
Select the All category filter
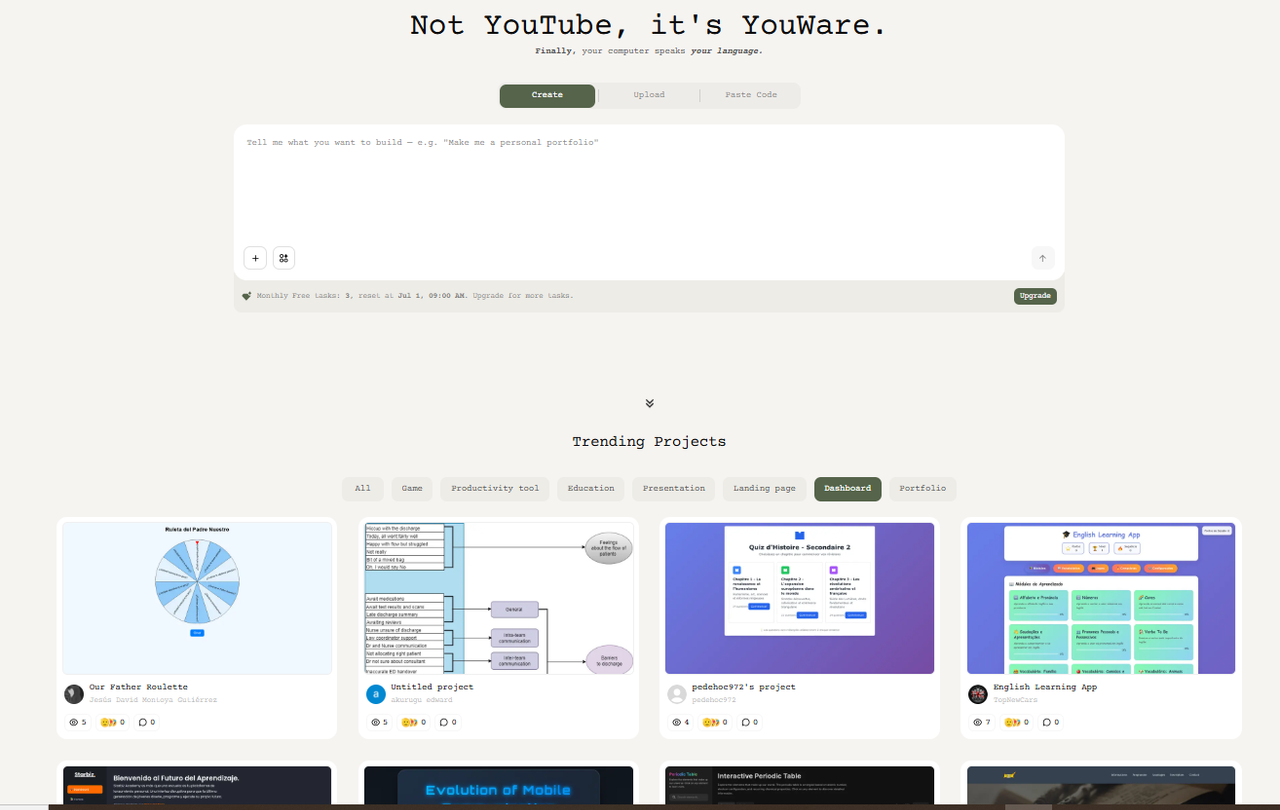click(x=362, y=488)
